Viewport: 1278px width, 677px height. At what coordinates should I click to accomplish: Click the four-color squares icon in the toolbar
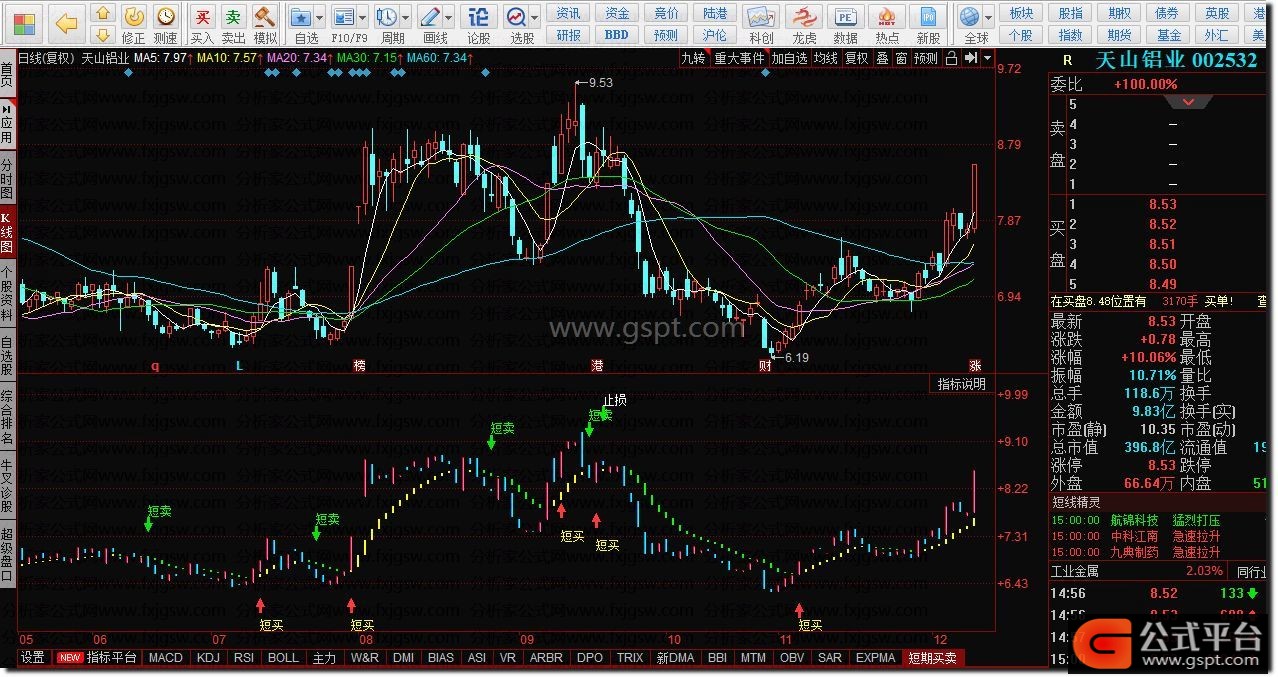coord(24,22)
